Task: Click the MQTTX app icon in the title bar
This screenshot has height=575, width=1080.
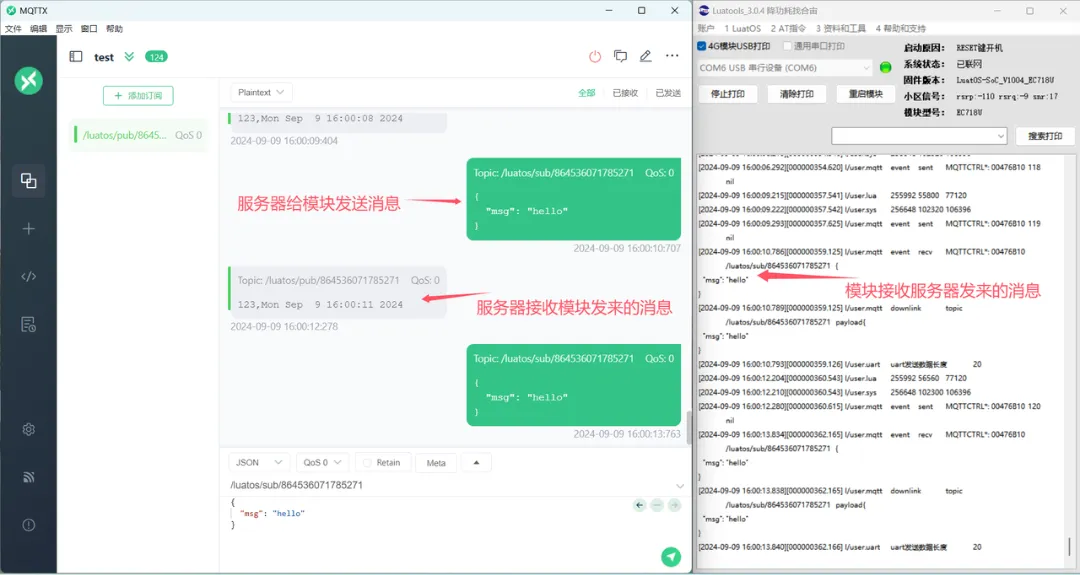Action: pos(11,10)
